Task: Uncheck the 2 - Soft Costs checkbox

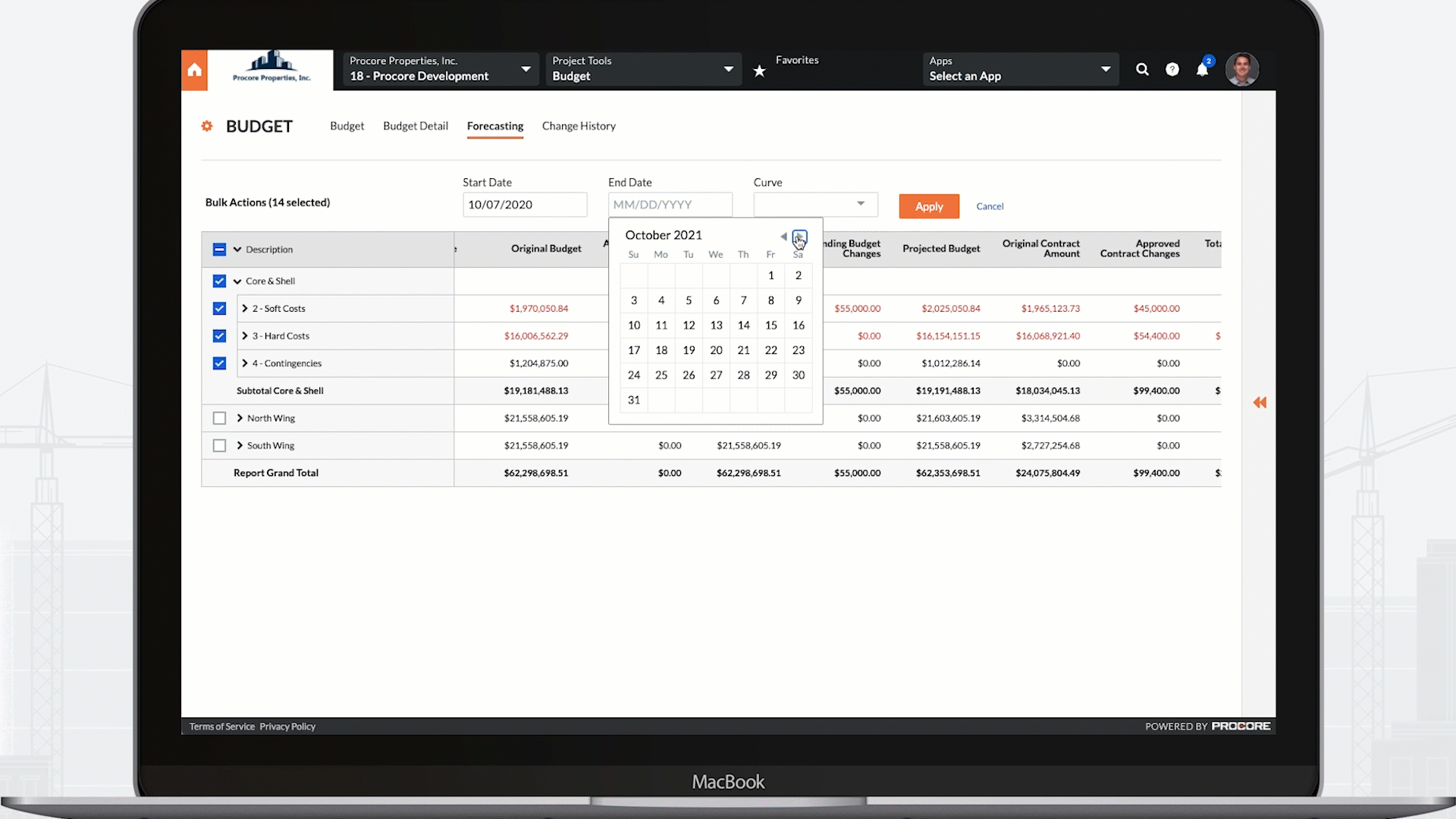Action: 219,309
